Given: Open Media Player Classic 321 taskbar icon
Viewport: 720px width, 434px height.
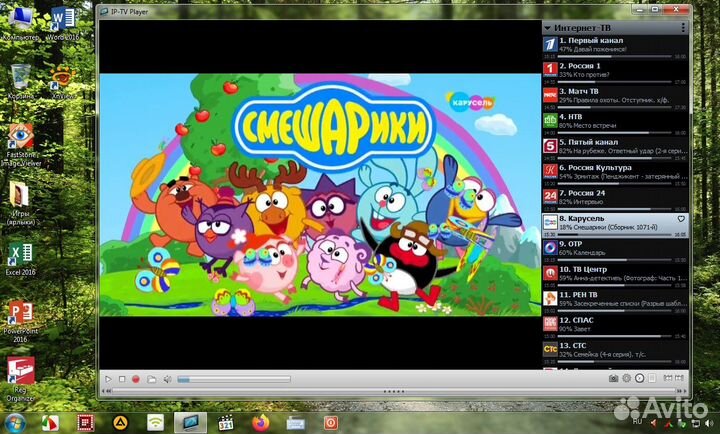Looking at the screenshot, I should pyautogui.click(x=225, y=423).
